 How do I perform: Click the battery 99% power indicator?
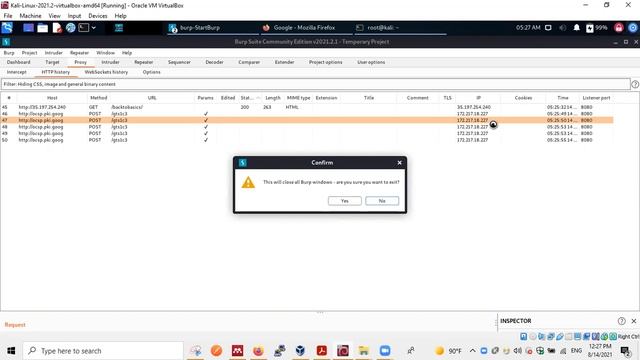[x=596, y=28]
